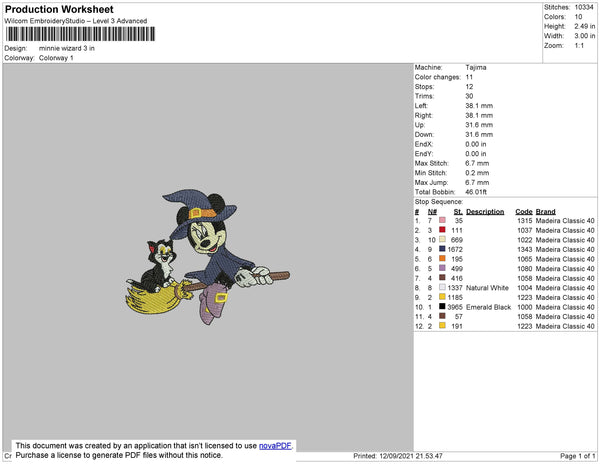
Task: Select the 'Natural White' description text
Action: pyautogui.click(x=488, y=288)
